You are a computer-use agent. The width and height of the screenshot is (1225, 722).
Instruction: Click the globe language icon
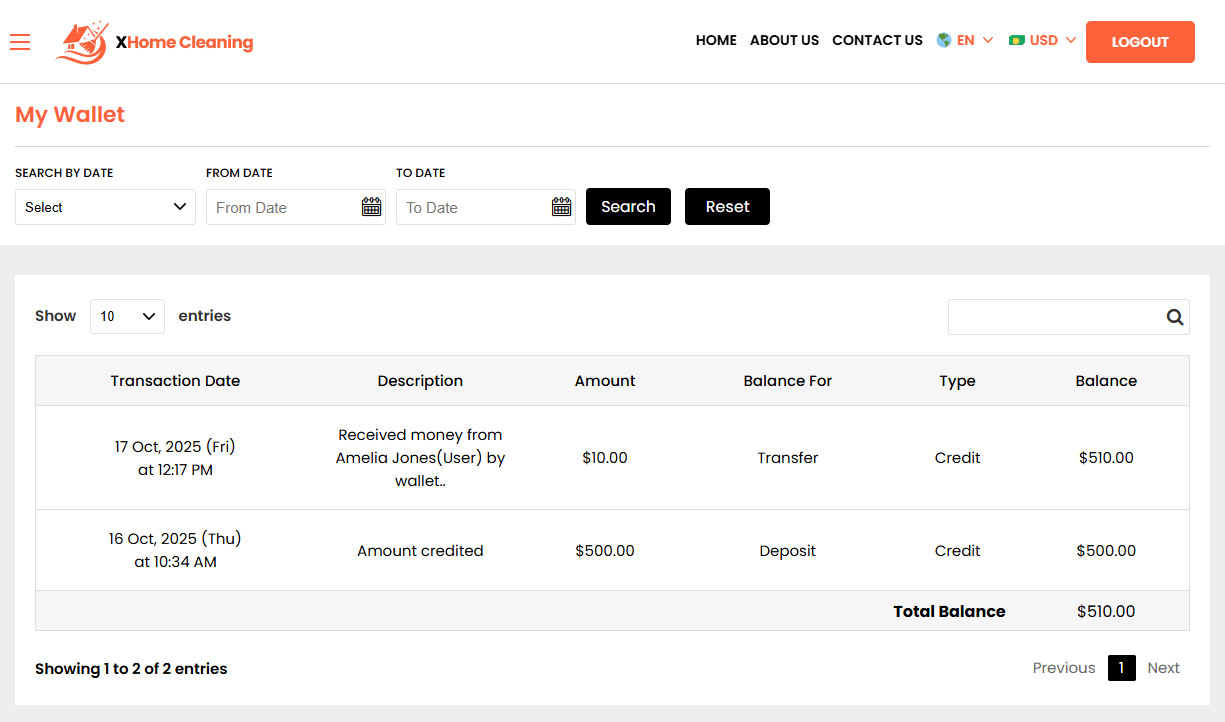pyautogui.click(x=943, y=41)
